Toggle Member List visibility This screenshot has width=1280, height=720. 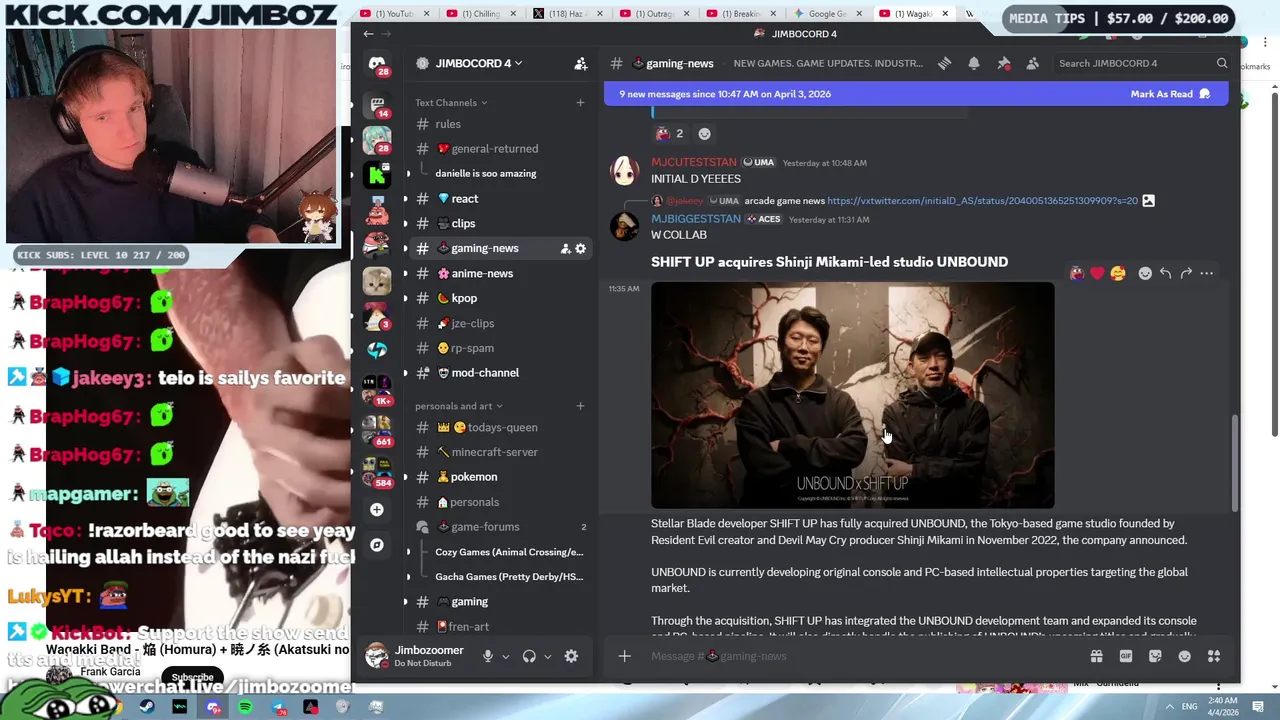1032,63
